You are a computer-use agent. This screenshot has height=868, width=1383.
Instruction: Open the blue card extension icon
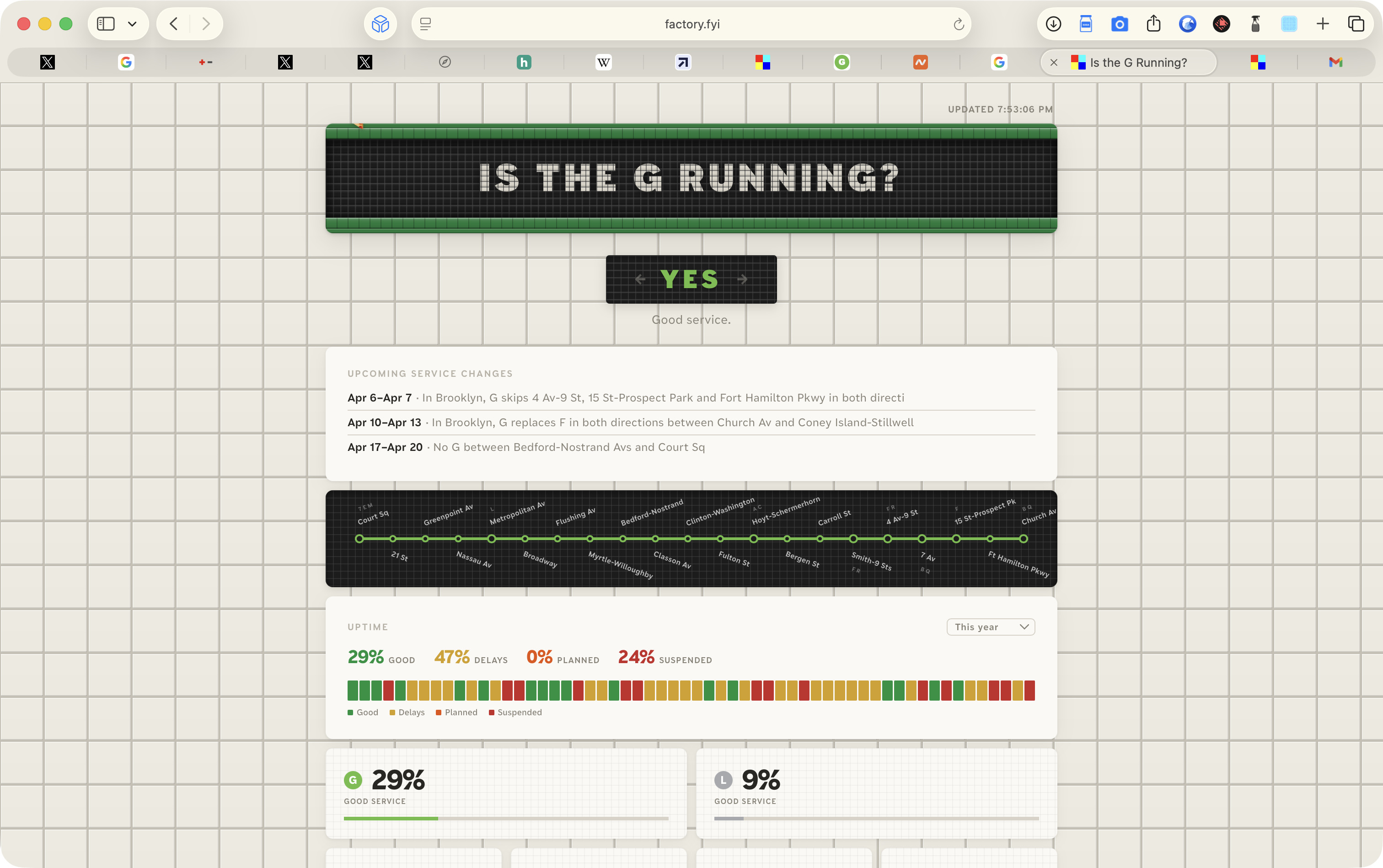(1086, 23)
